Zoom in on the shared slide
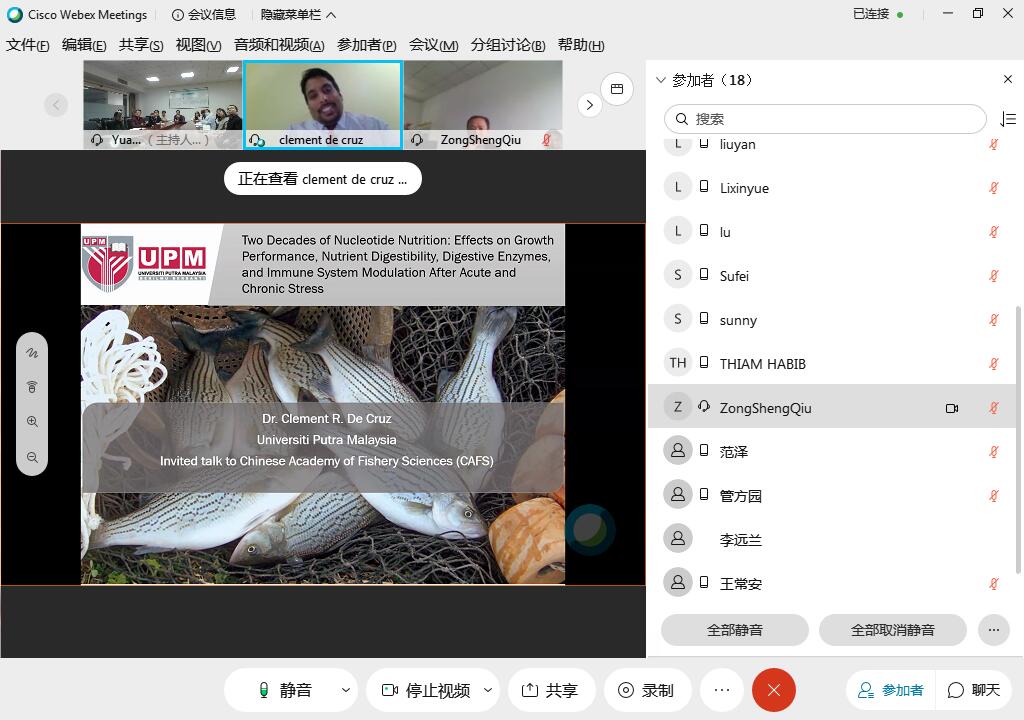Viewport: 1024px width, 720px height. (32, 422)
